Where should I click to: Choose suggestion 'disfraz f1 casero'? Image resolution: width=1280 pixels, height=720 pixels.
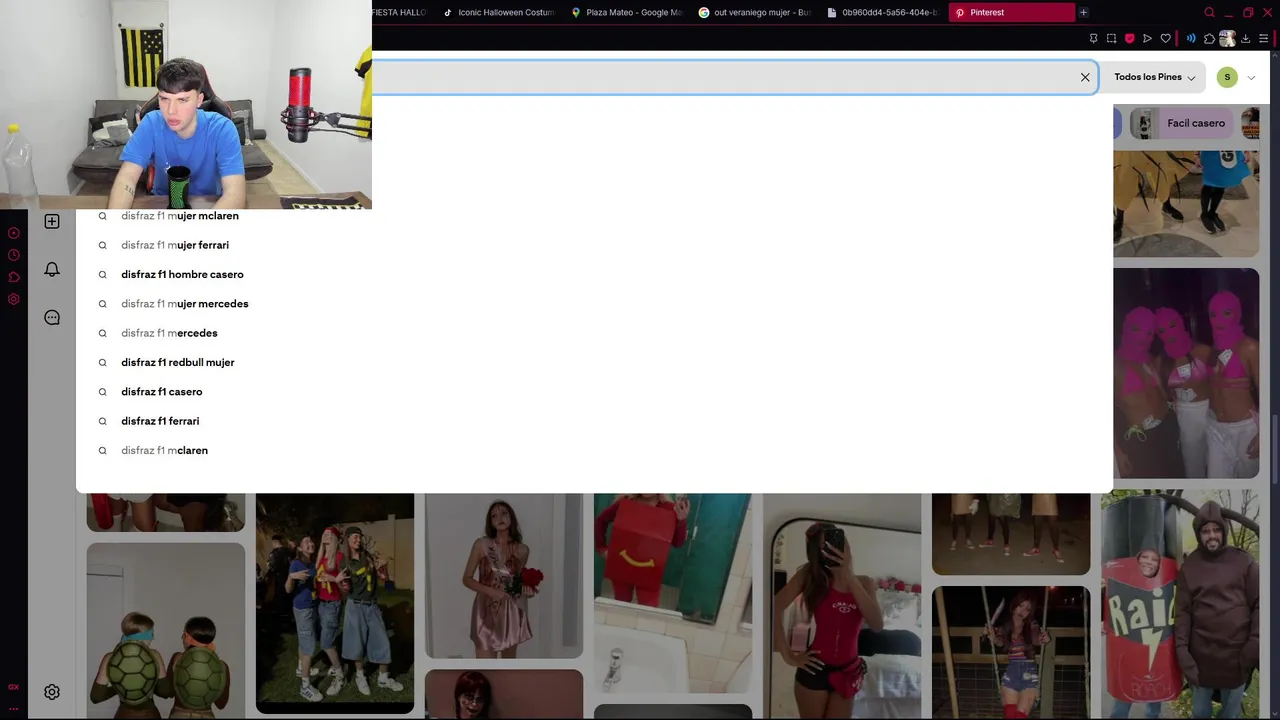point(162,392)
